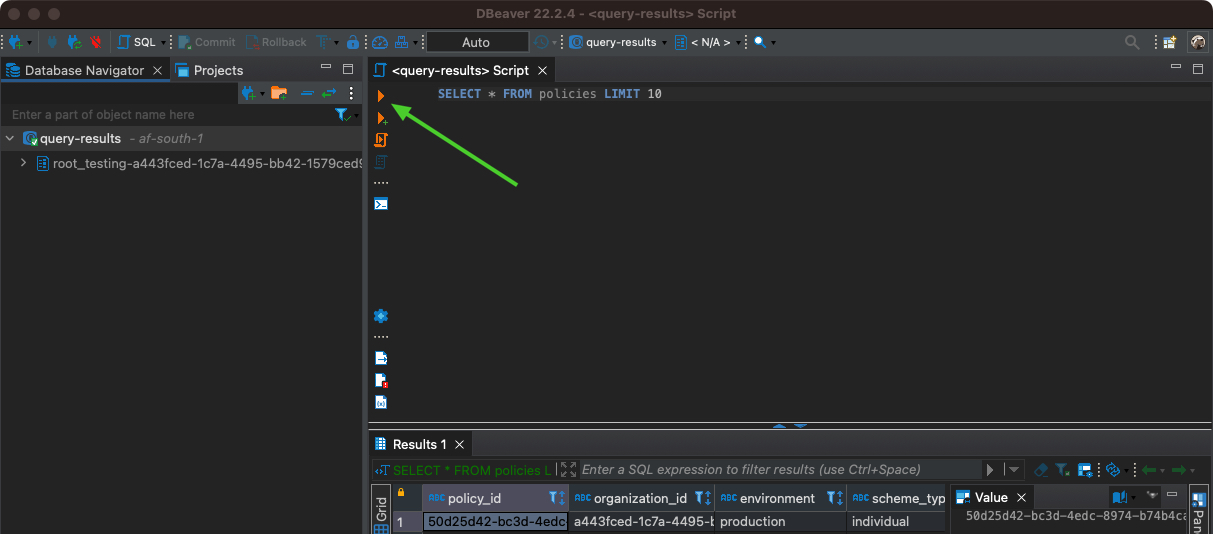Execute the SQL statement with the orange arrow
Screen dimensions: 1213x534
click(381, 96)
